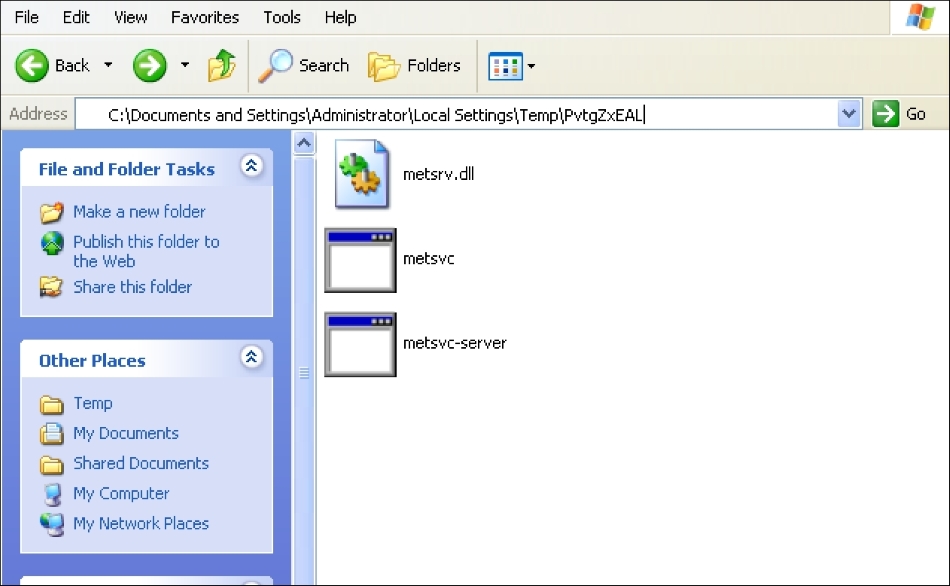Click the green Back arrow icon
Screen dimensions: 950x586
pos(32,65)
